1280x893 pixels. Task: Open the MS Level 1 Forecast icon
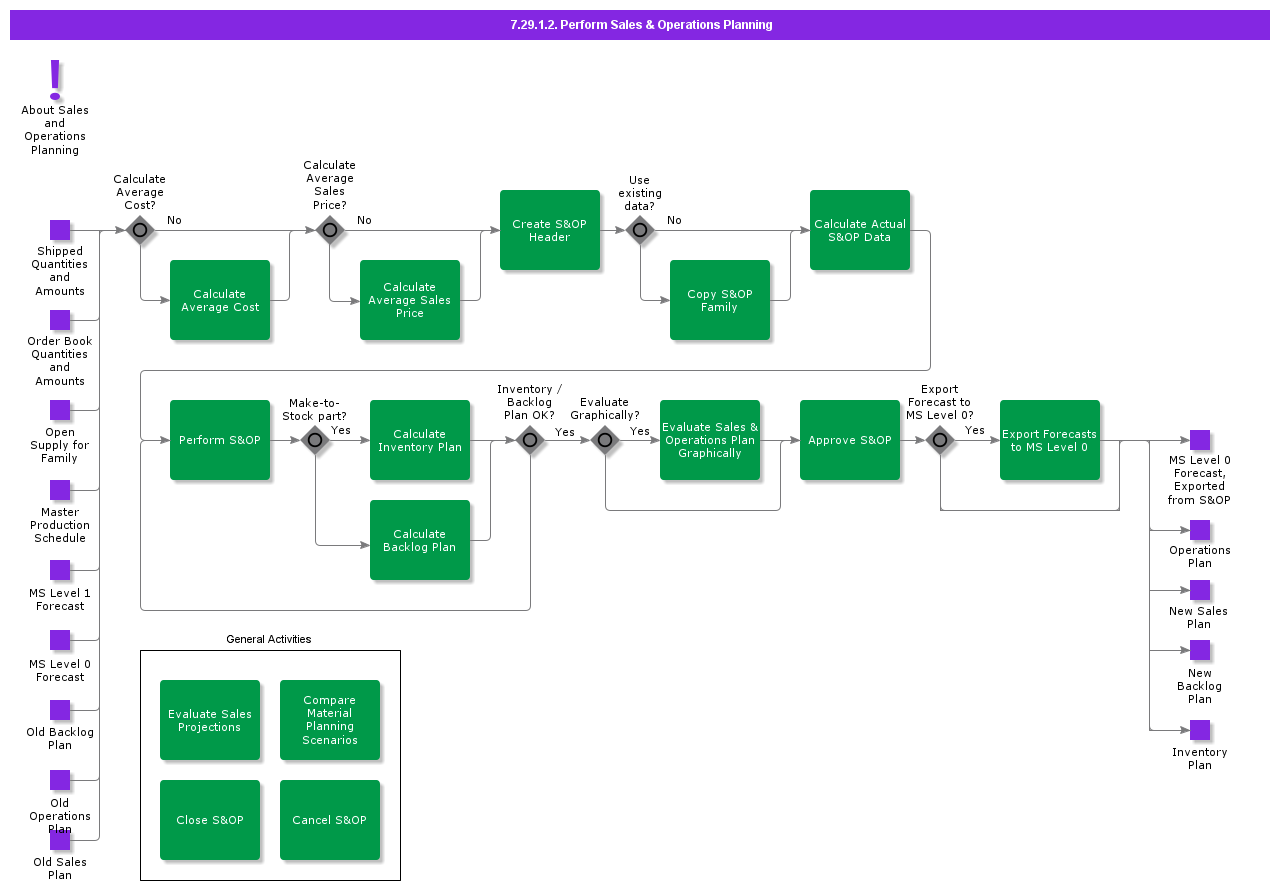(60, 570)
